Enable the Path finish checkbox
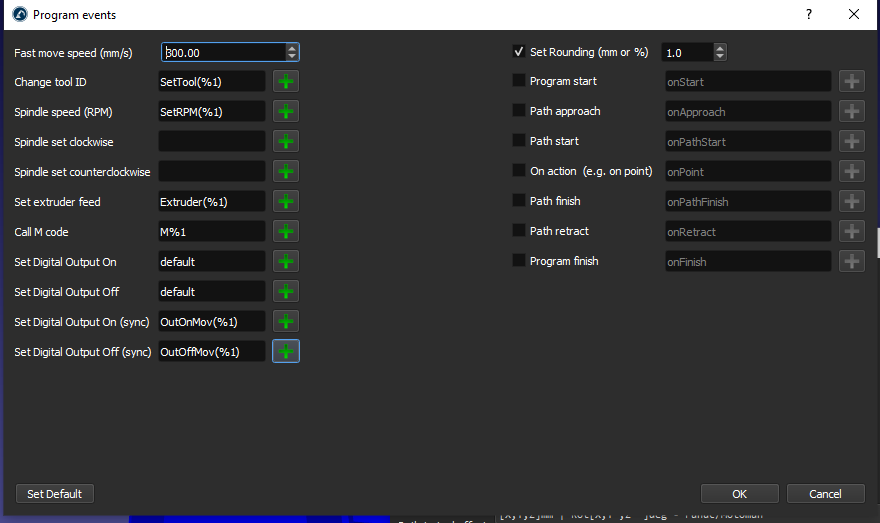880x523 pixels. 519,200
